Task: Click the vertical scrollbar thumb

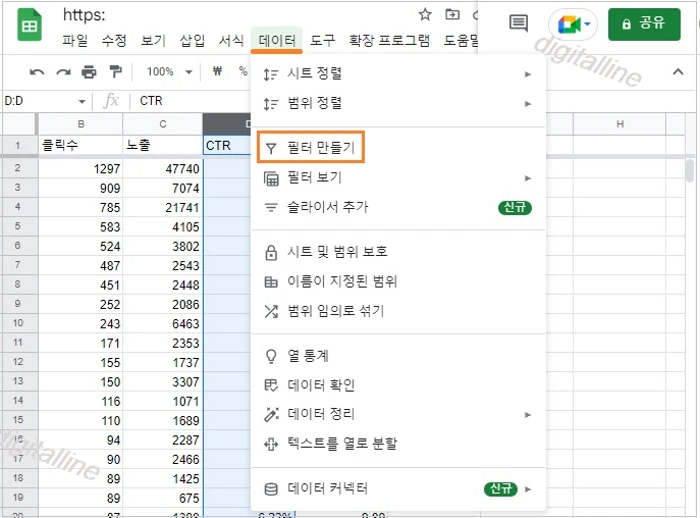Action: pyautogui.click(x=690, y=171)
